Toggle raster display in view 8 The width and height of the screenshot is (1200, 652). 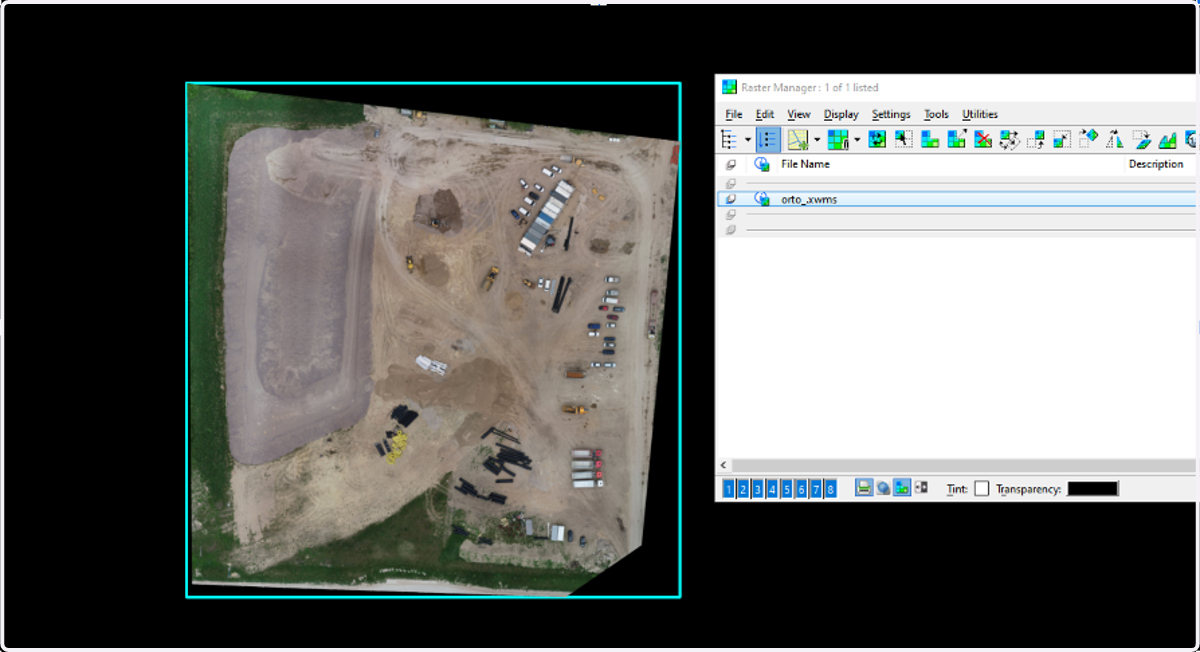(830, 489)
